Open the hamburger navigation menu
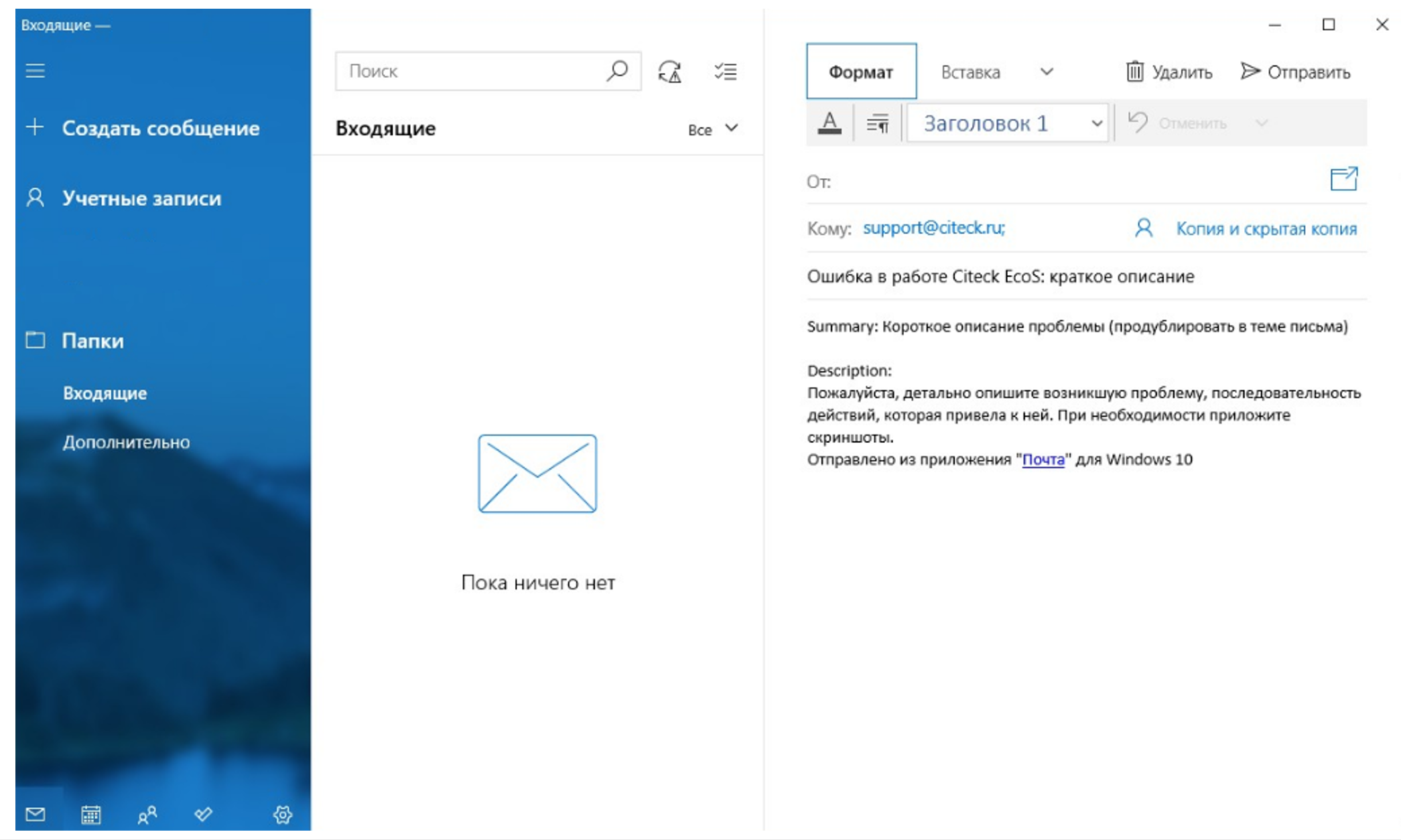This screenshot has width=1401, height=840. pos(35,70)
